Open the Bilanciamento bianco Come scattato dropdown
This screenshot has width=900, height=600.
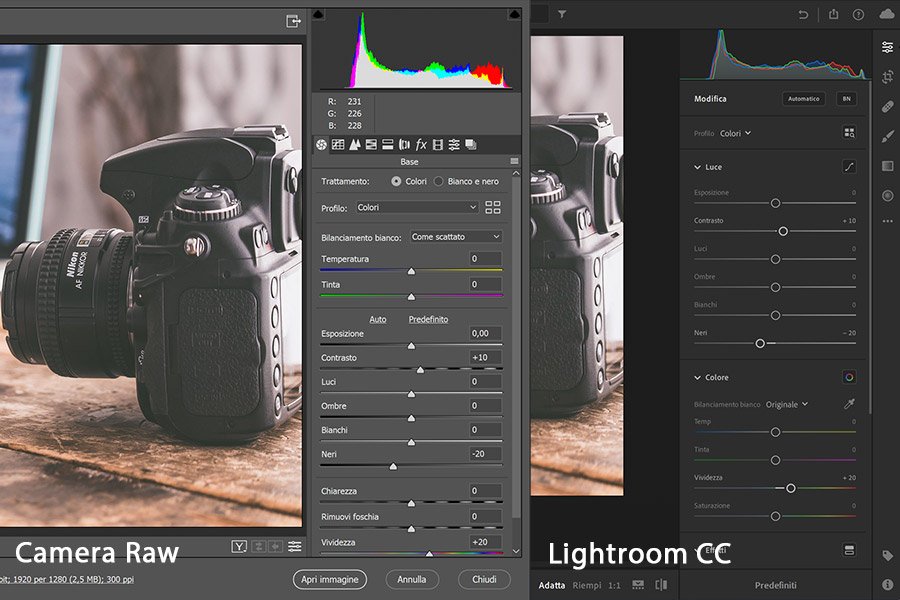[456, 237]
